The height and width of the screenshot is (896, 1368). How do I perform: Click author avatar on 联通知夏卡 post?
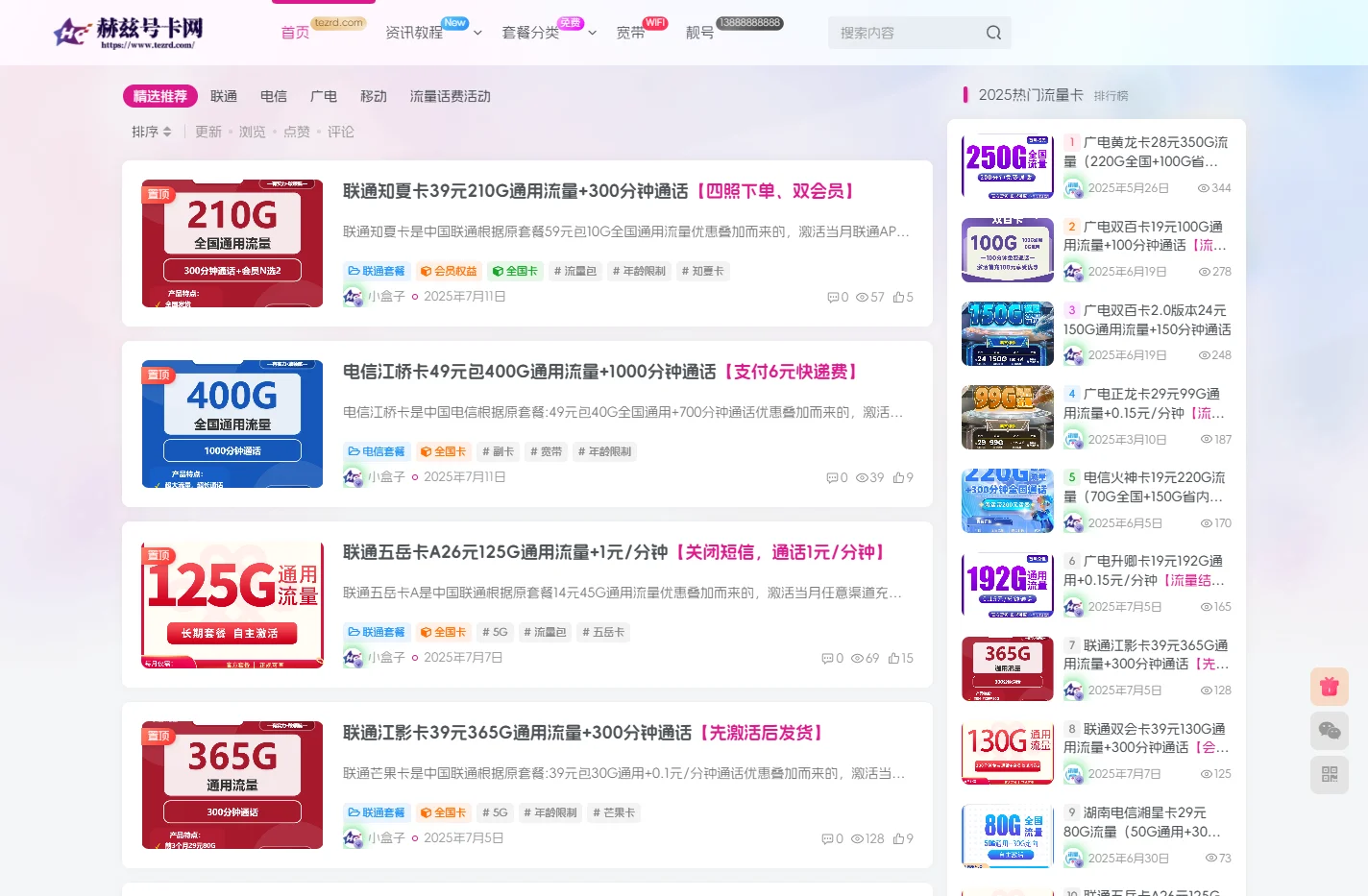point(354,297)
